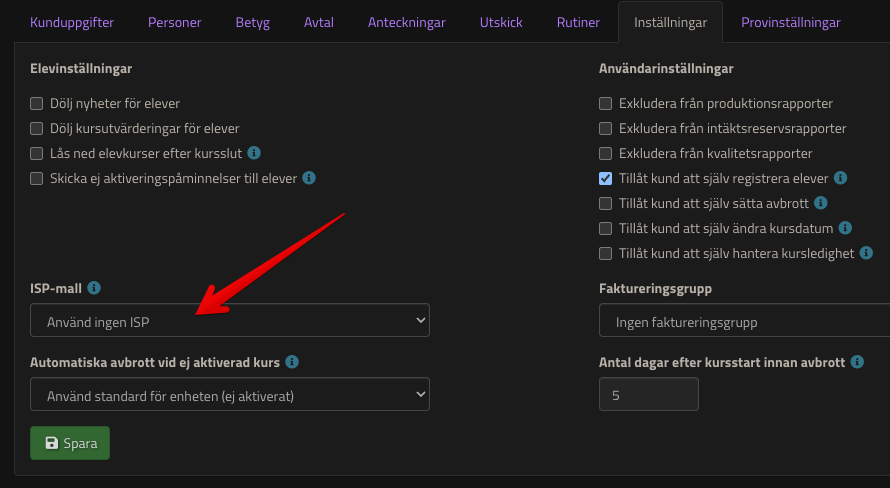Go to the Anteckningar tab
This screenshot has height=488, width=890.
pos(406,22)
